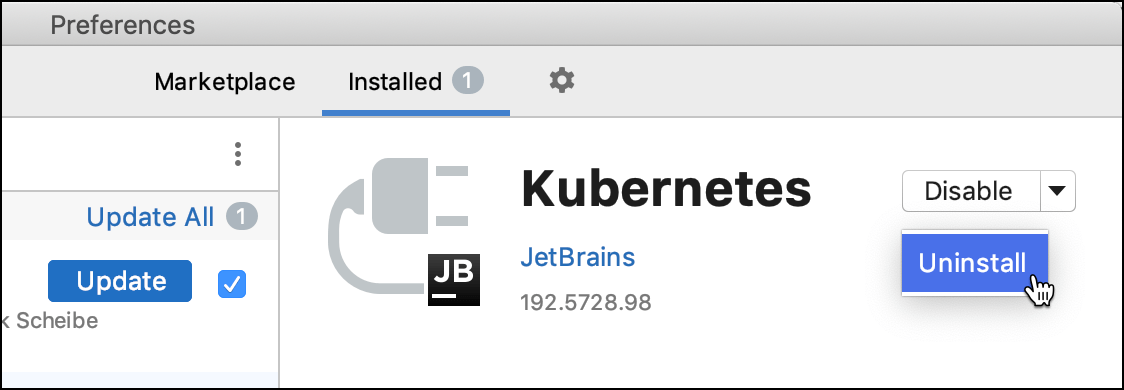Expand the Disable button dropdown arrow

(1057, 191)
